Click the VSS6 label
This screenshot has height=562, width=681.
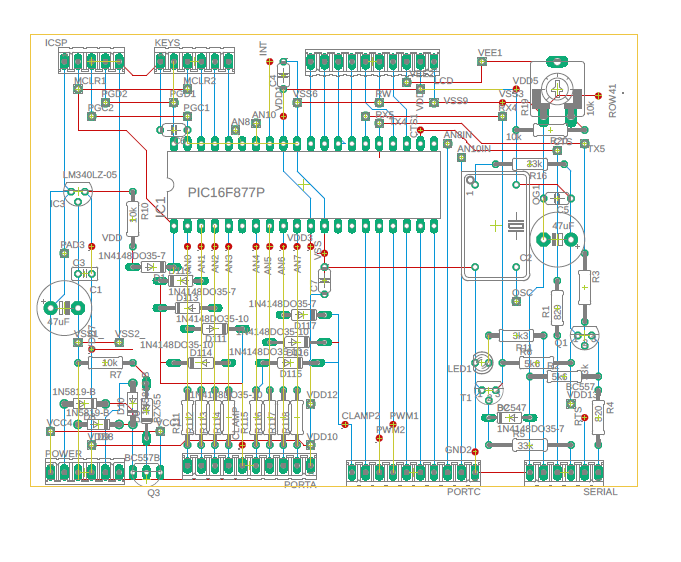point(305,94)
